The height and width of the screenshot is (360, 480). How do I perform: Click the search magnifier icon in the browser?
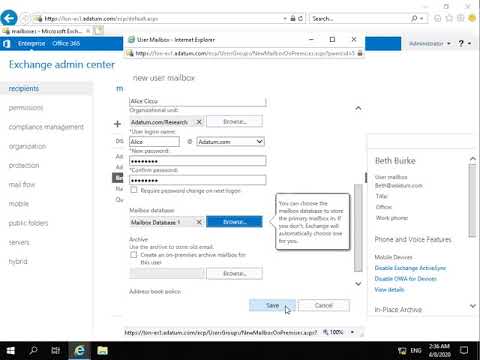click(x=414, y=18)
